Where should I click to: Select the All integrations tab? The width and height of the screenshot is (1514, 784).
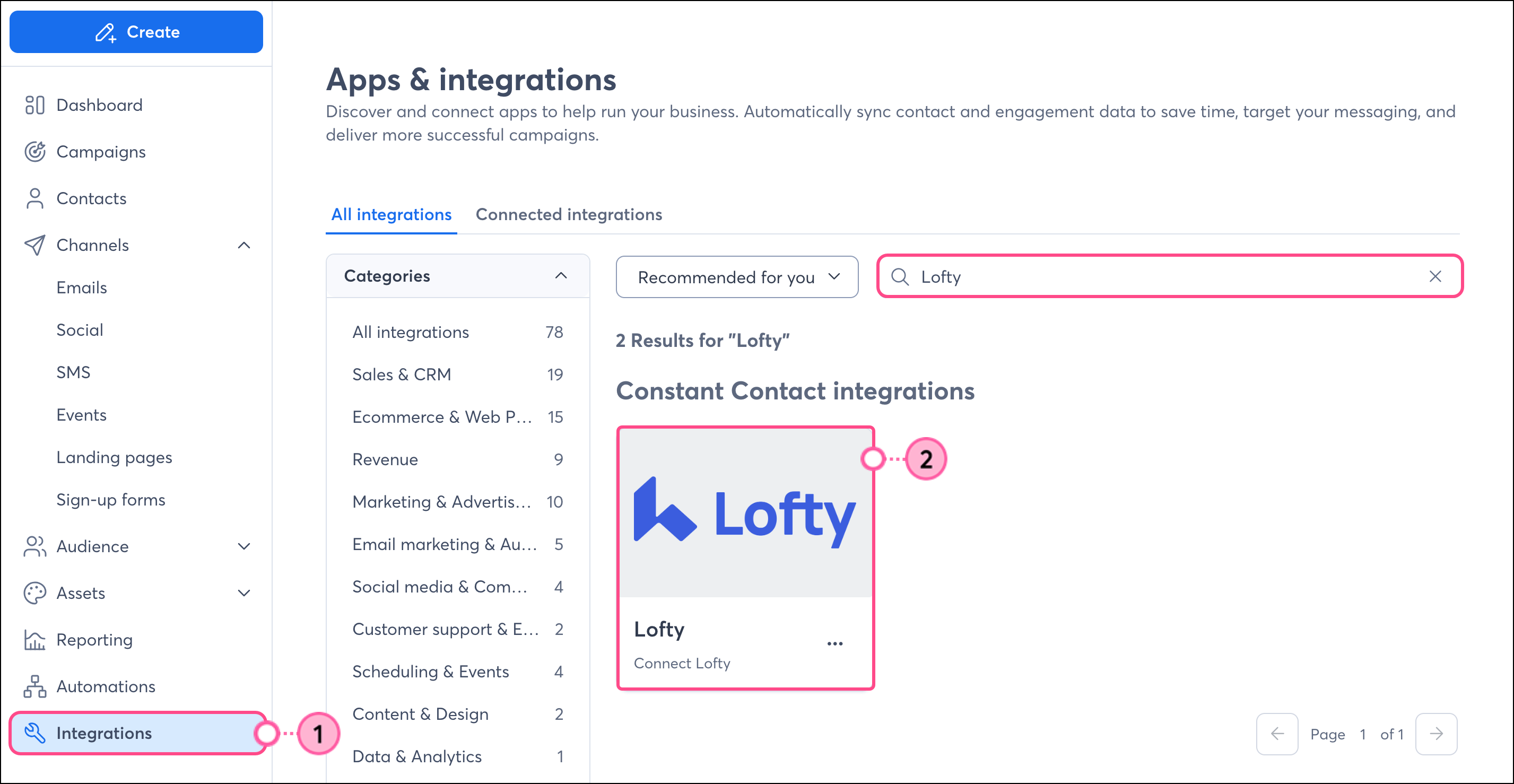391,214
